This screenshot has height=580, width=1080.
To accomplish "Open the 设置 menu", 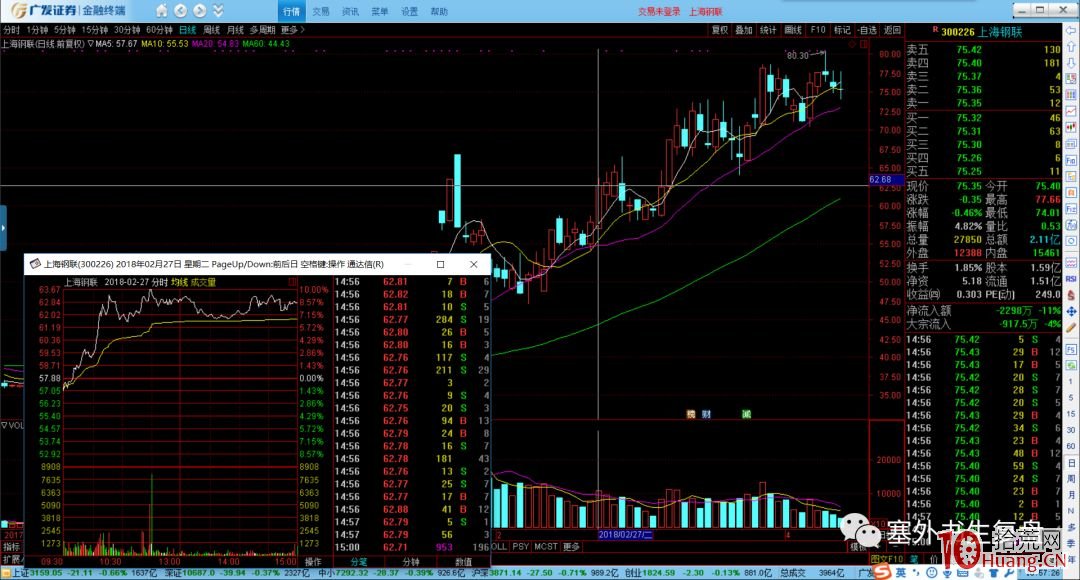I will (x=410, y=11).
